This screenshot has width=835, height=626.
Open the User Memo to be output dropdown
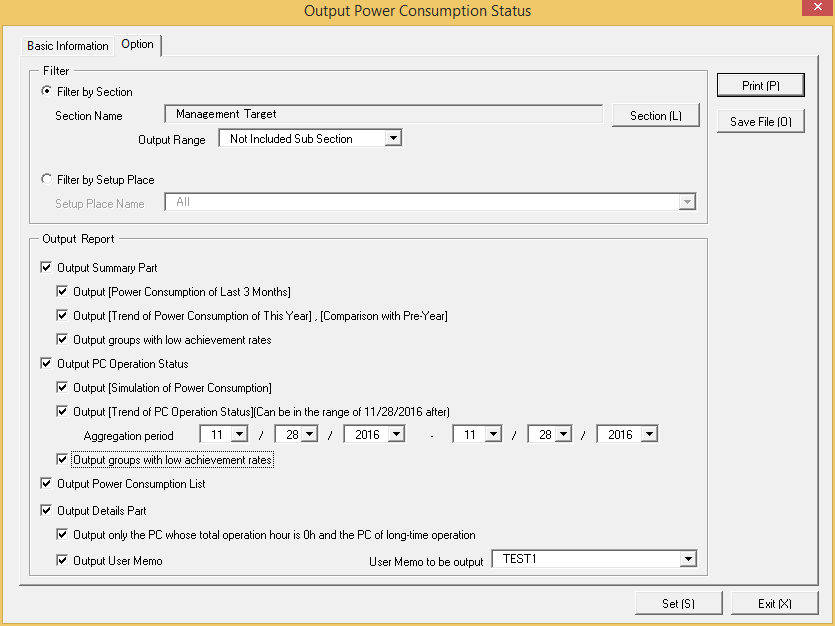tap(688, 558)
